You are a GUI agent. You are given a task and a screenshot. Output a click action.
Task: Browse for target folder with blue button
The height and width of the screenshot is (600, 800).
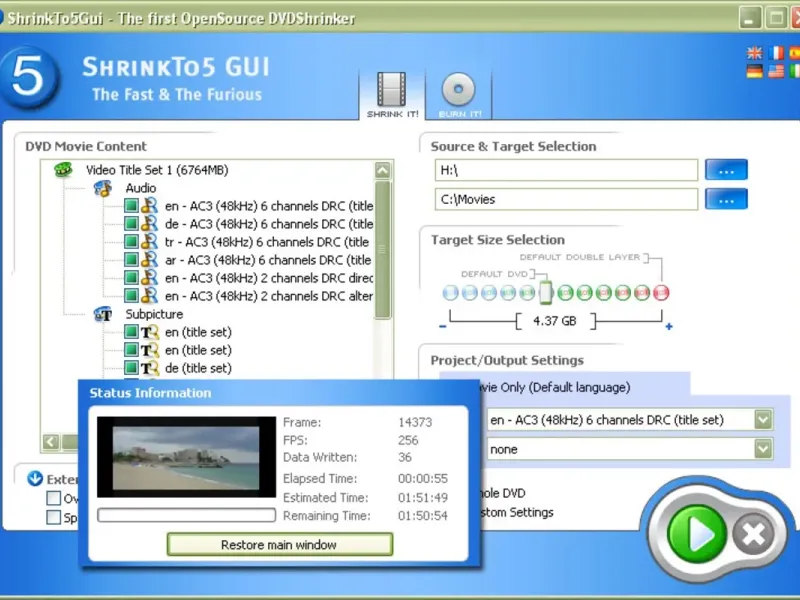(x=726, y=199)
